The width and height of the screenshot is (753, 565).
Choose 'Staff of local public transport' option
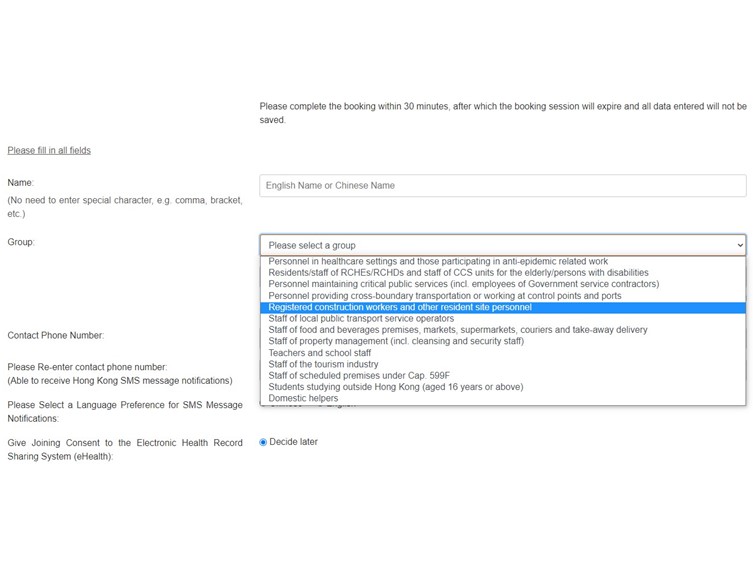(503, 318)
